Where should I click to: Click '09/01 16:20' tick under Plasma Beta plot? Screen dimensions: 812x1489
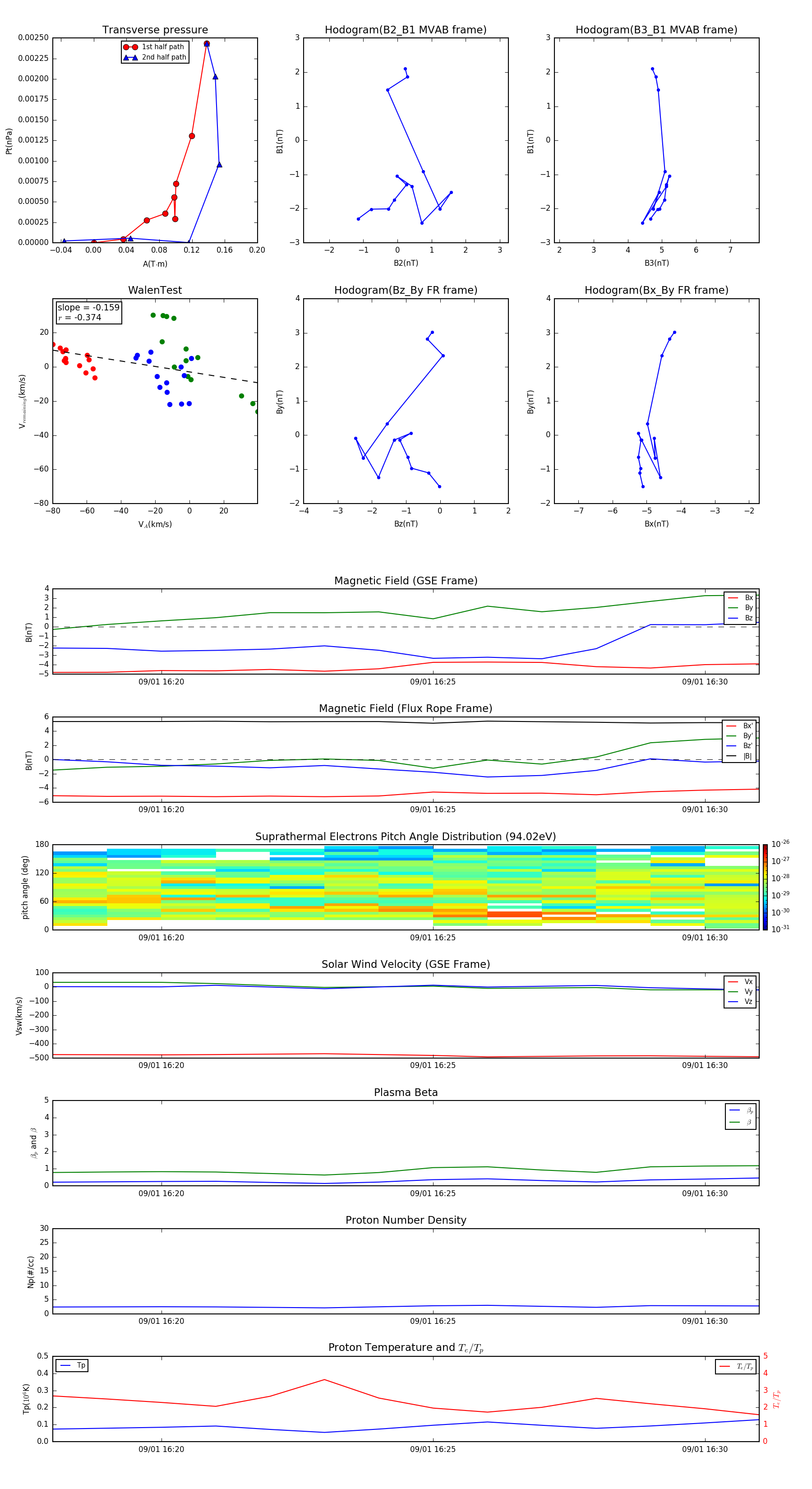[161, 1193]
